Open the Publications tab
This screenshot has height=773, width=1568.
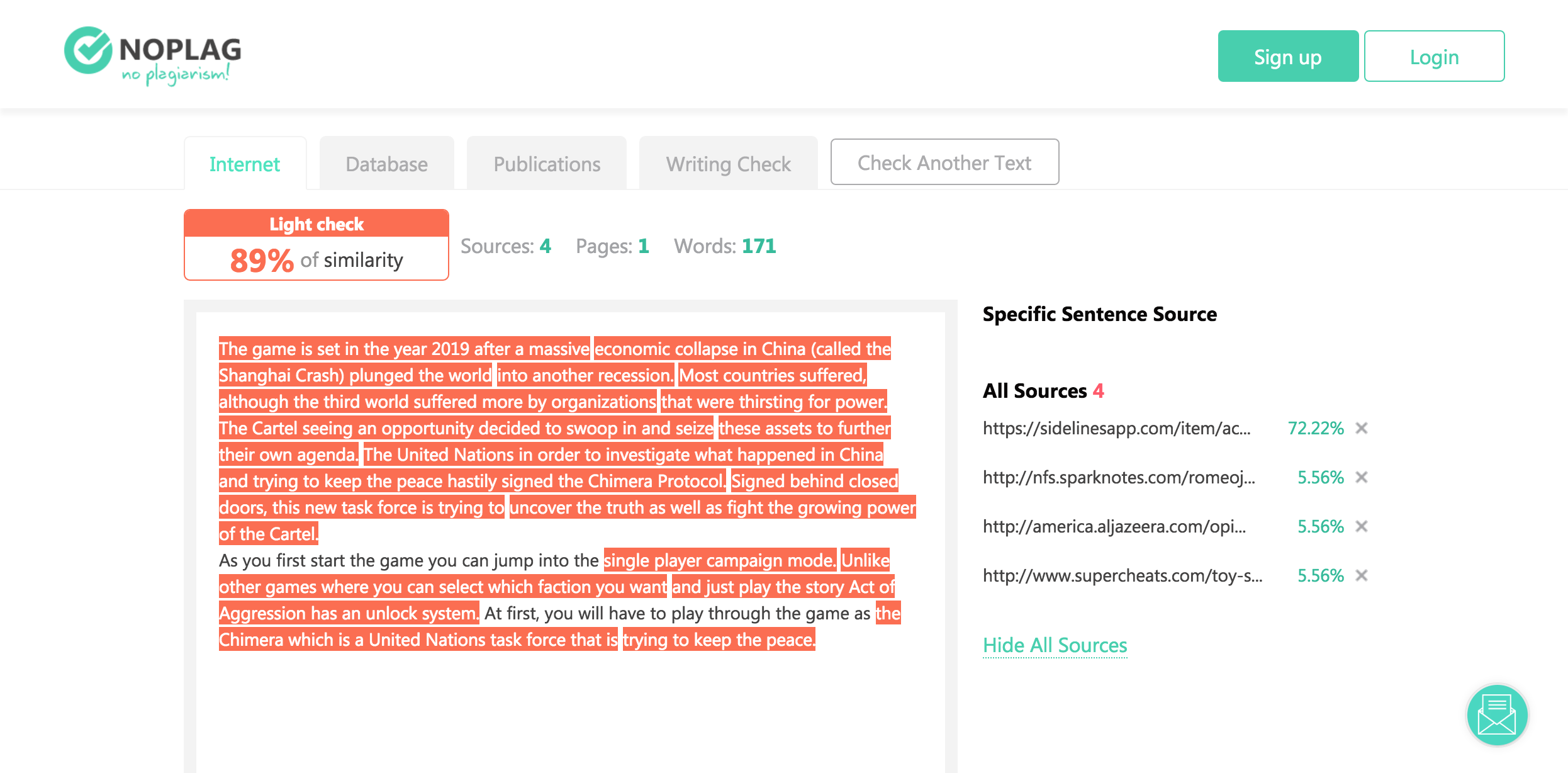tap(547, 164)
